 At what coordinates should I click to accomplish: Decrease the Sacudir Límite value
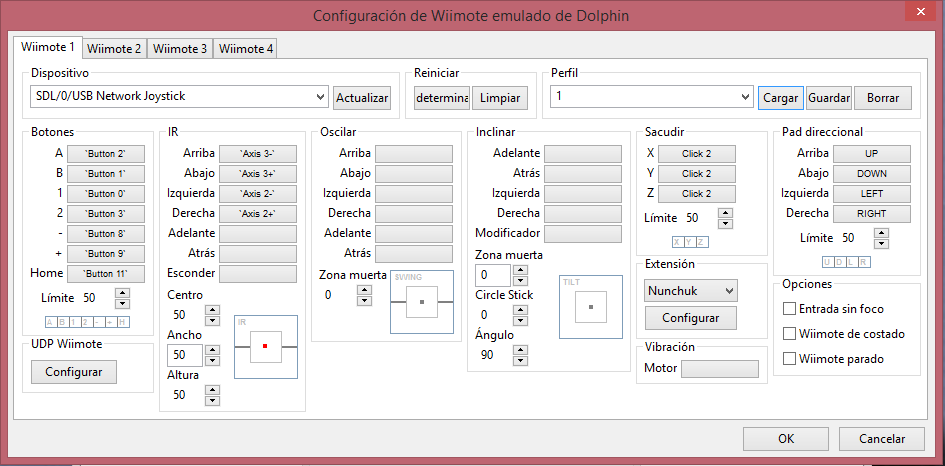pos(725,223)
